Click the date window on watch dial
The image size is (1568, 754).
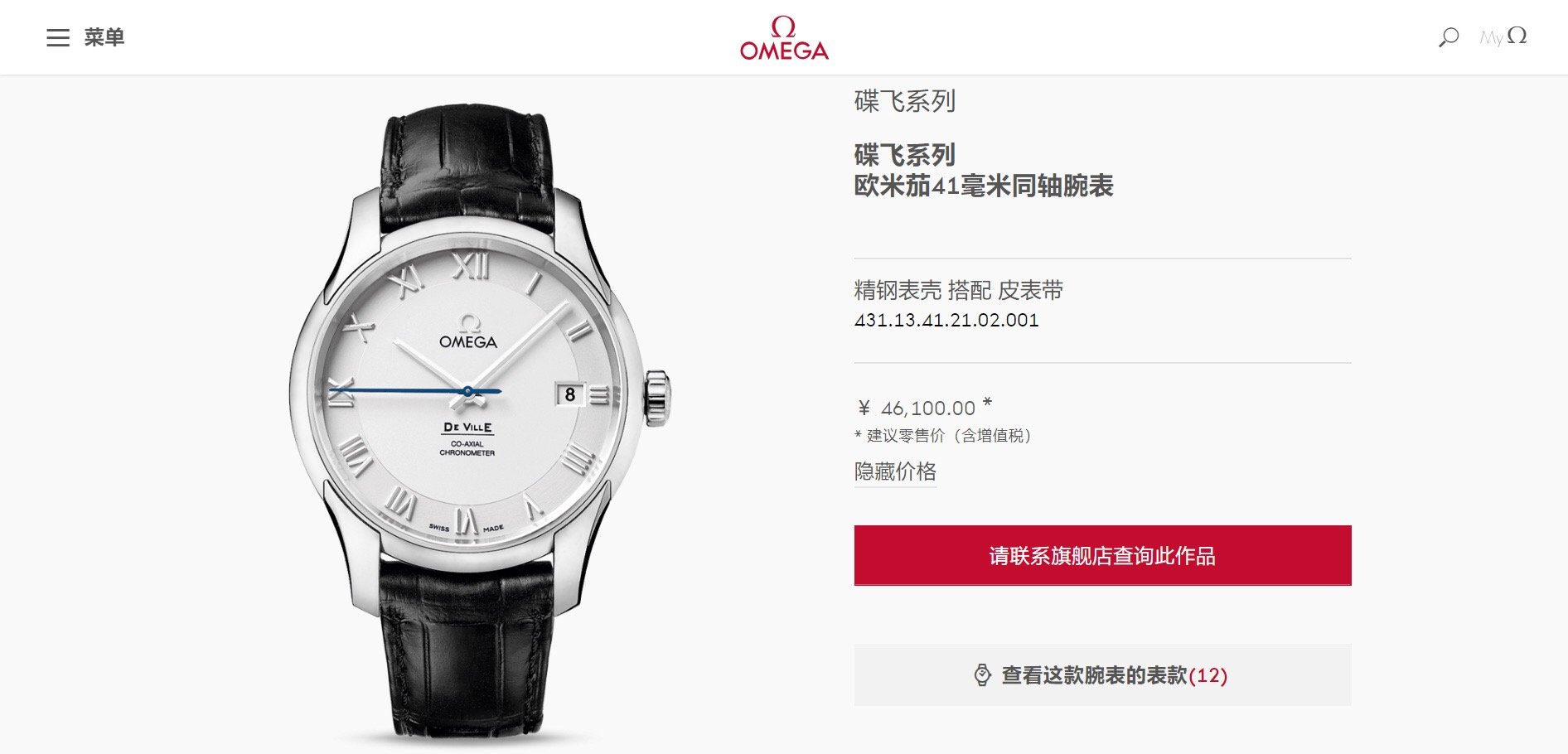pyautogui.click(x=570, y=394)
